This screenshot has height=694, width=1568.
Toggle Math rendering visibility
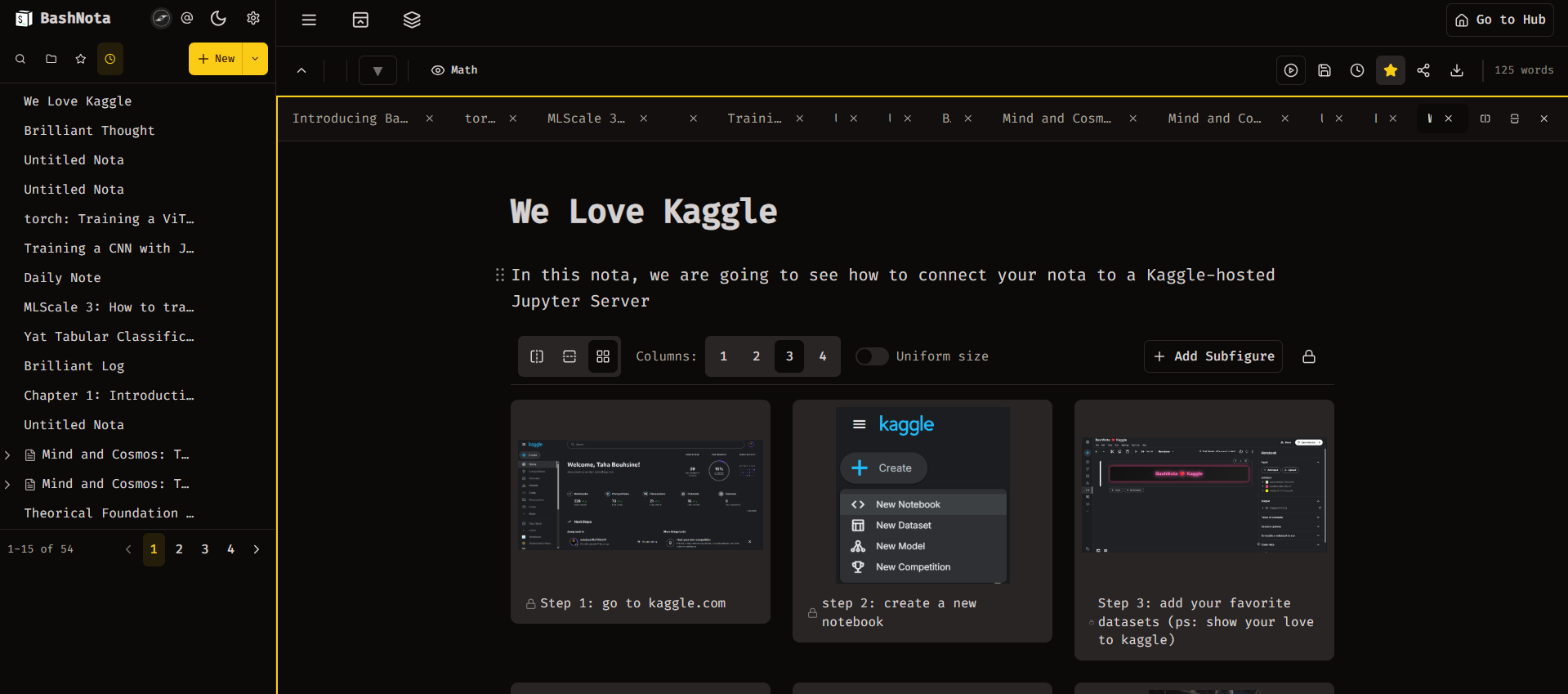[454, 70]
